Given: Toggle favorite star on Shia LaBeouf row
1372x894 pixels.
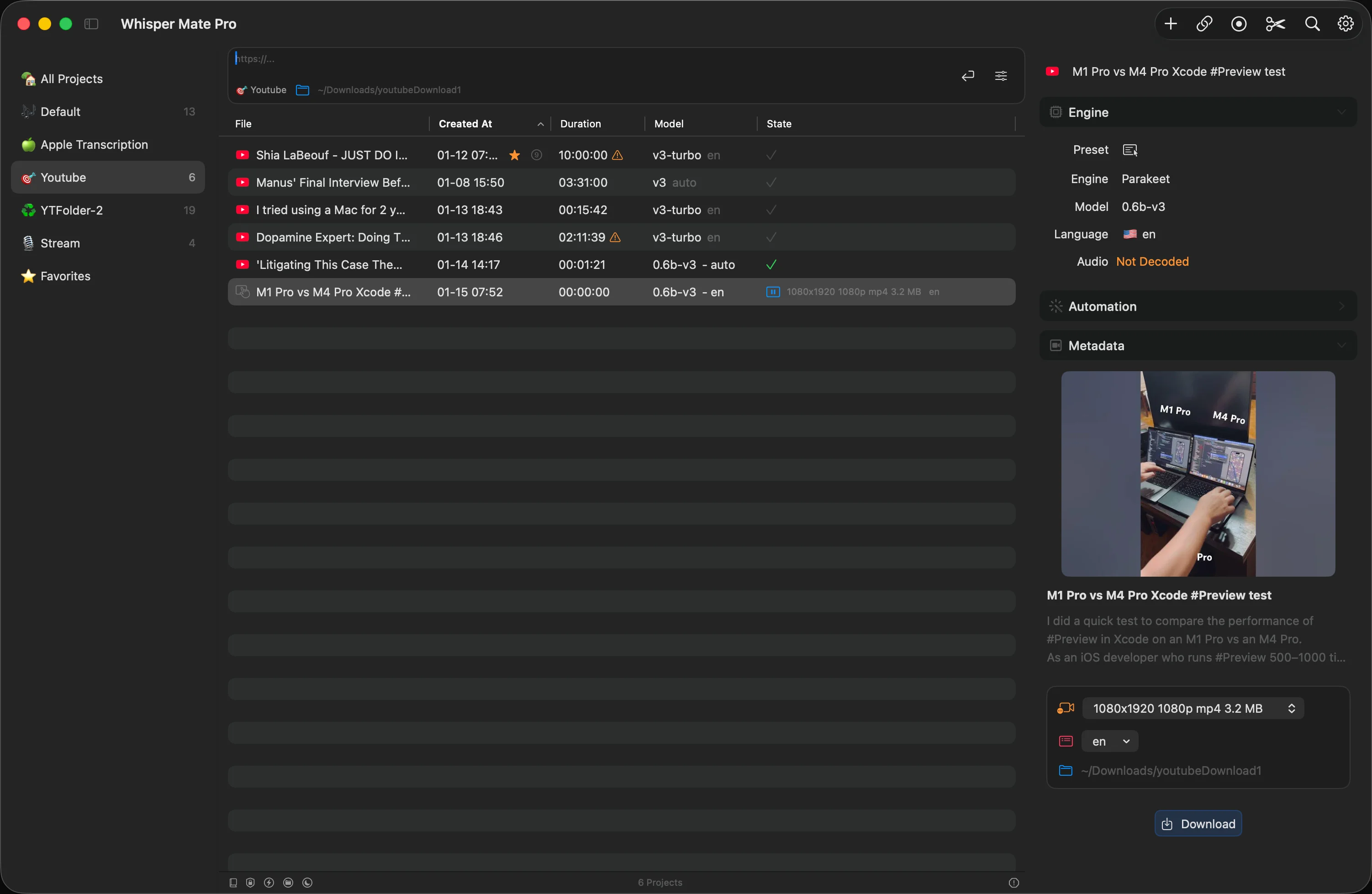Looking at the screenshot, I should [514, 155].
